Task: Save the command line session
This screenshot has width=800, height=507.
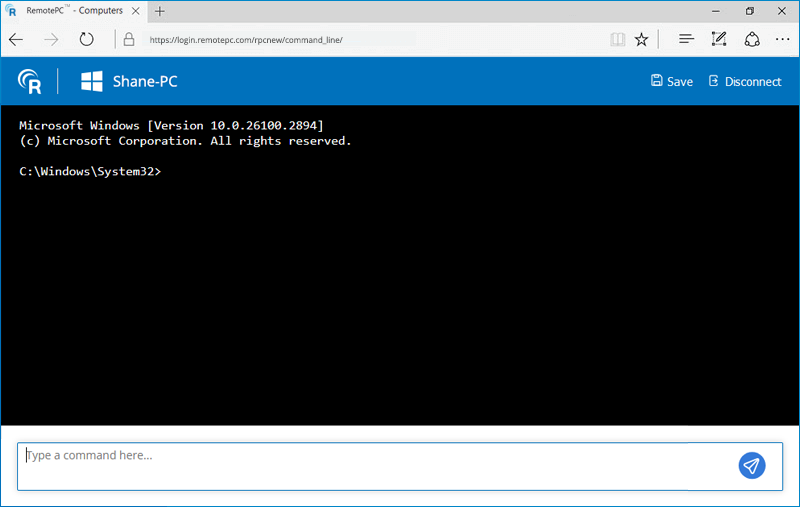Action: tap(671, 81)
